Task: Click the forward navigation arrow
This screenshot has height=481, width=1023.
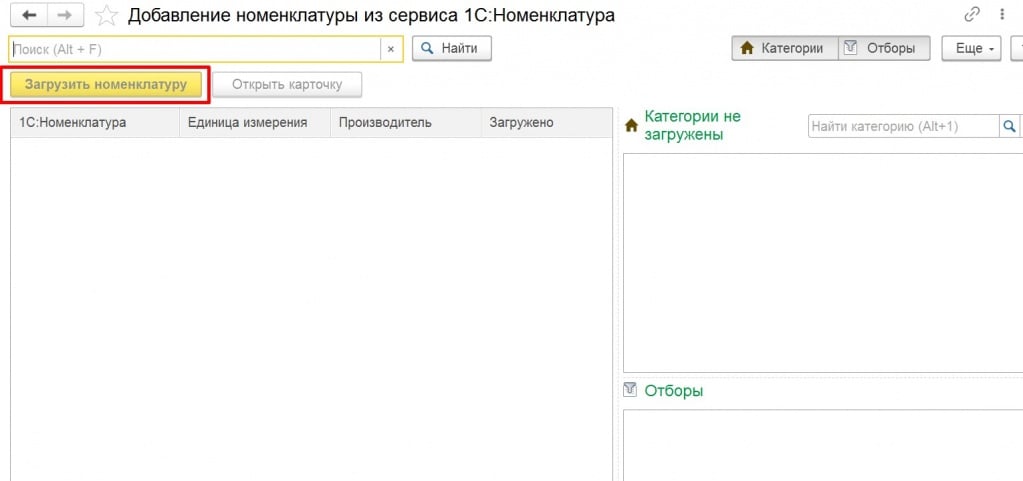Action: [64, 15]
